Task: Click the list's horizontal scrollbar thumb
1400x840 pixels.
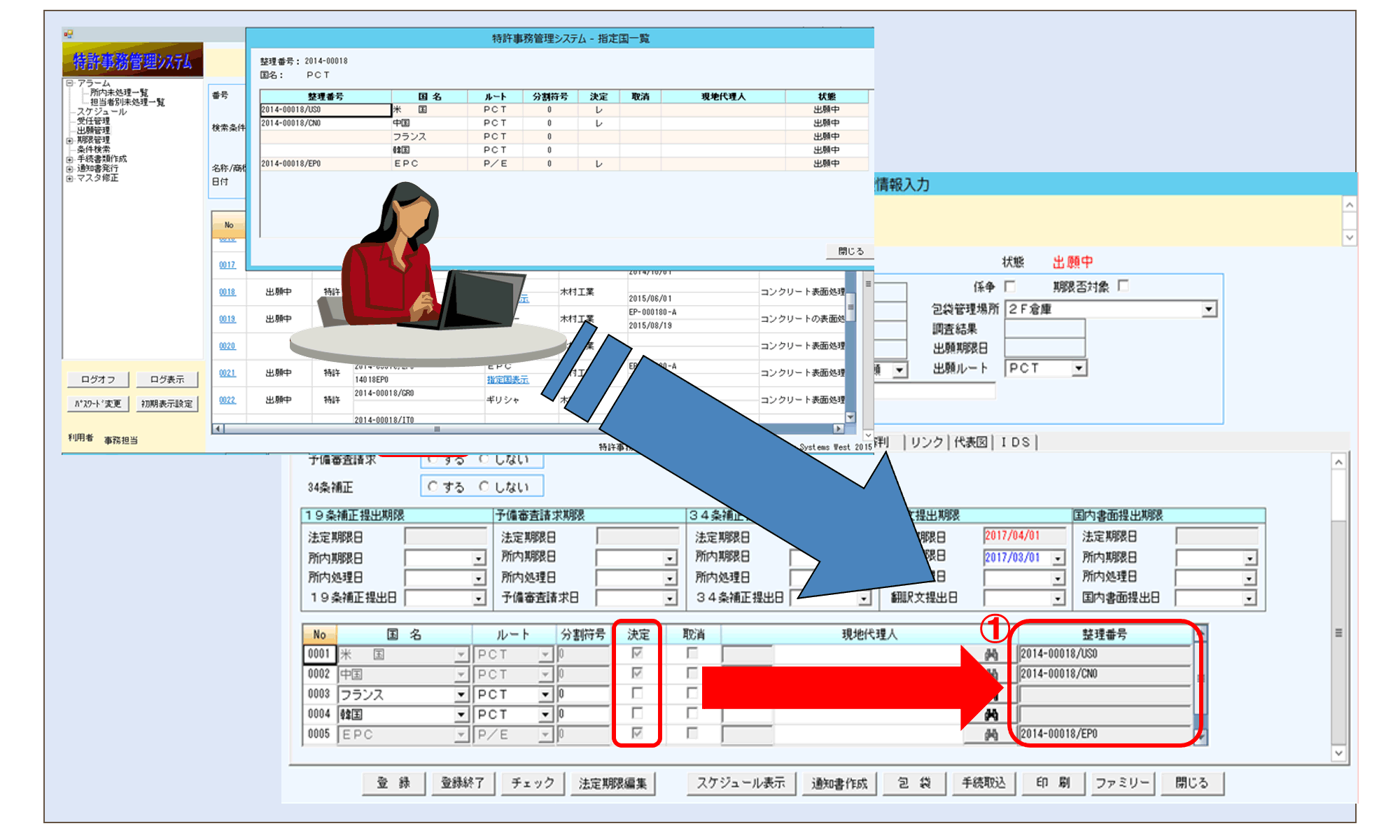Action: pyautogui.click(x=437, y=429)
